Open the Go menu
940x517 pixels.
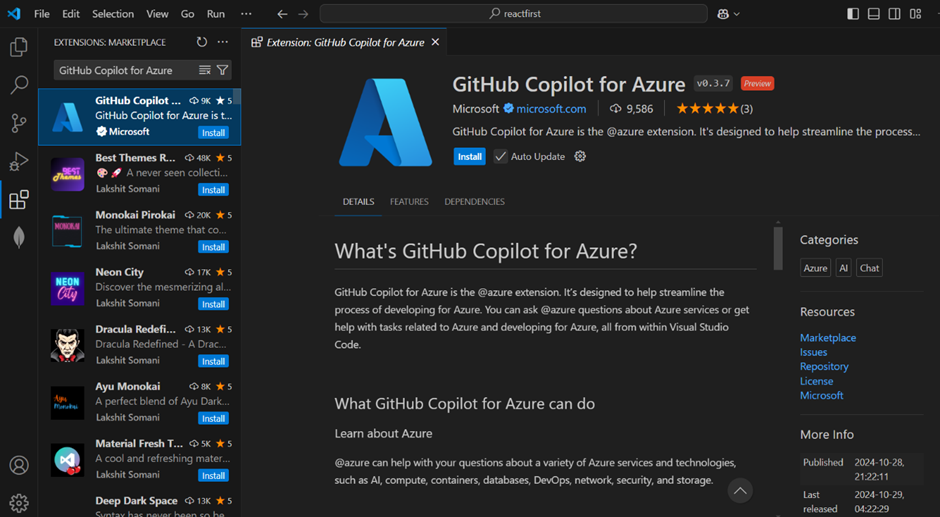coord(188,14)
